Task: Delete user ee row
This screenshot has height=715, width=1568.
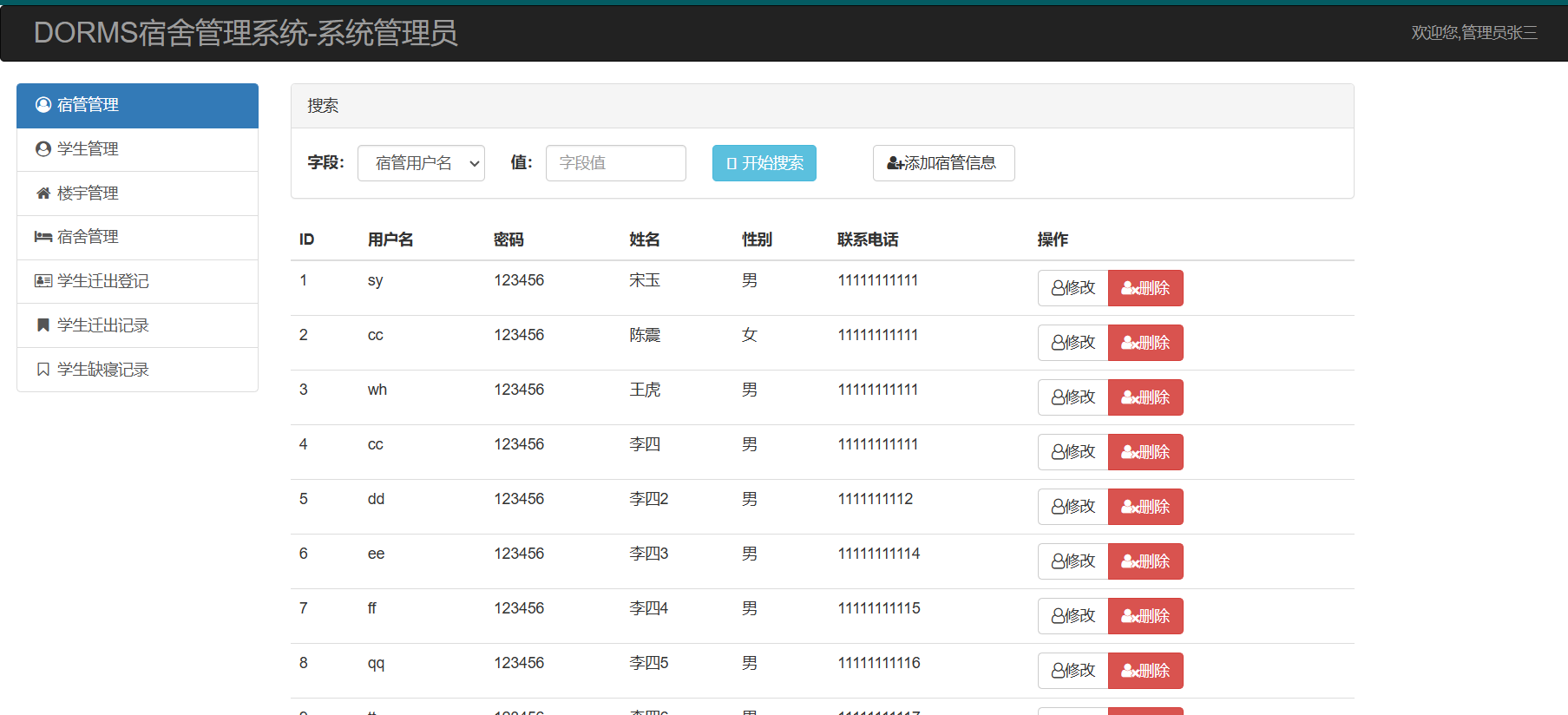Action: click(x=1145, y=561)
